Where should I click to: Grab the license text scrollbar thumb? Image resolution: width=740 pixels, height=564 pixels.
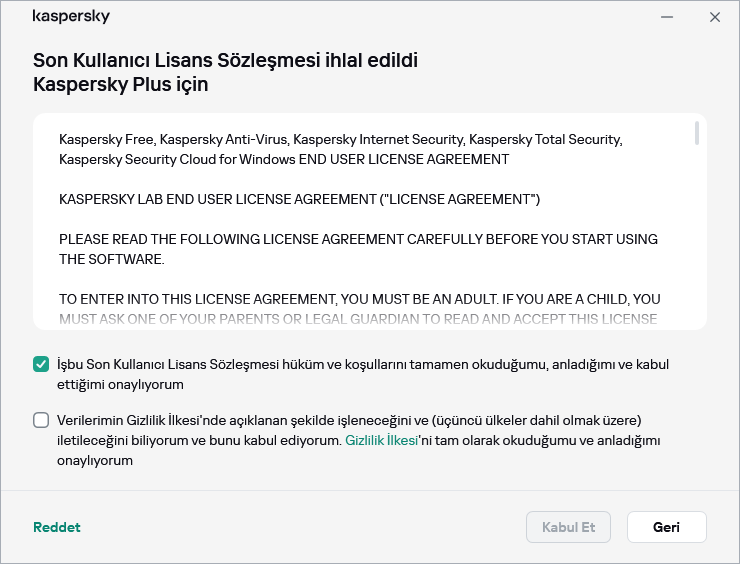697,134
